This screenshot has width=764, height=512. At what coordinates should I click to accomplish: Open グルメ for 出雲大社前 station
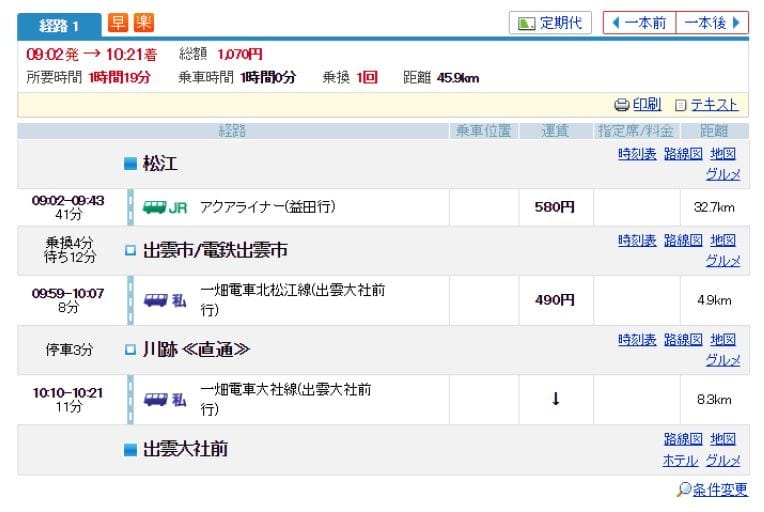pos(723,460)
